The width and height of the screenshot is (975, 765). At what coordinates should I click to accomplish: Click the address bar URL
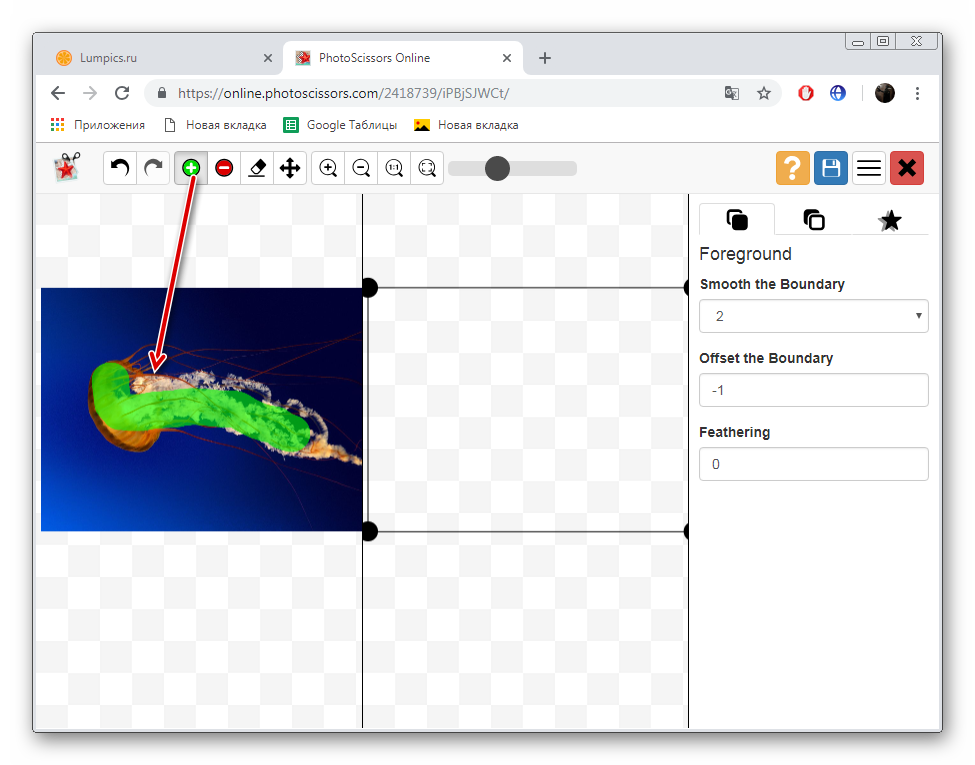(343, 93)
